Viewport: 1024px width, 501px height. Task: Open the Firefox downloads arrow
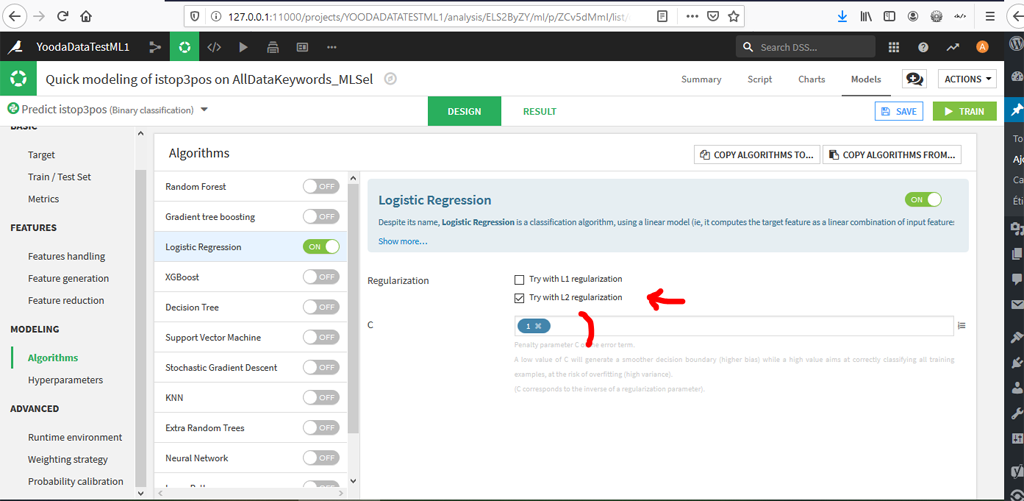pos(842,16)
